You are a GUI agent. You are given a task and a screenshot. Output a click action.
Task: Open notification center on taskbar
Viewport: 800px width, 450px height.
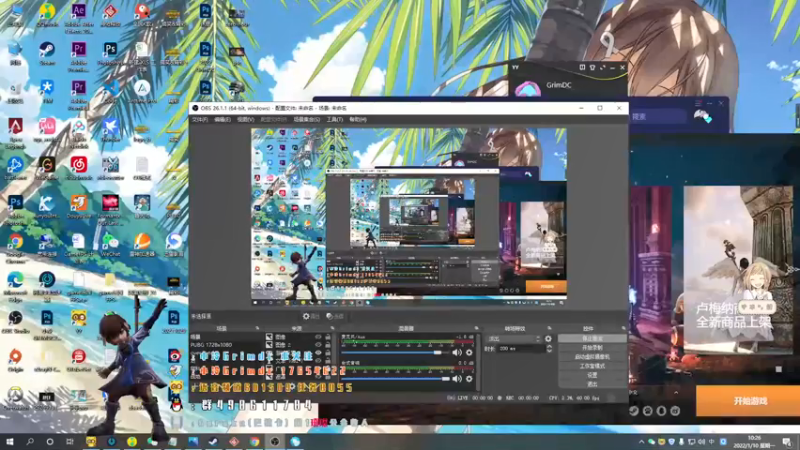[787, 442]
